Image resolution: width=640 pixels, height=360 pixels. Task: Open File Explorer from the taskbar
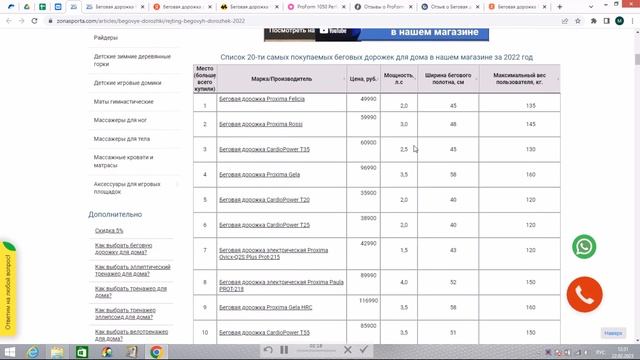[x=57, y=352]
